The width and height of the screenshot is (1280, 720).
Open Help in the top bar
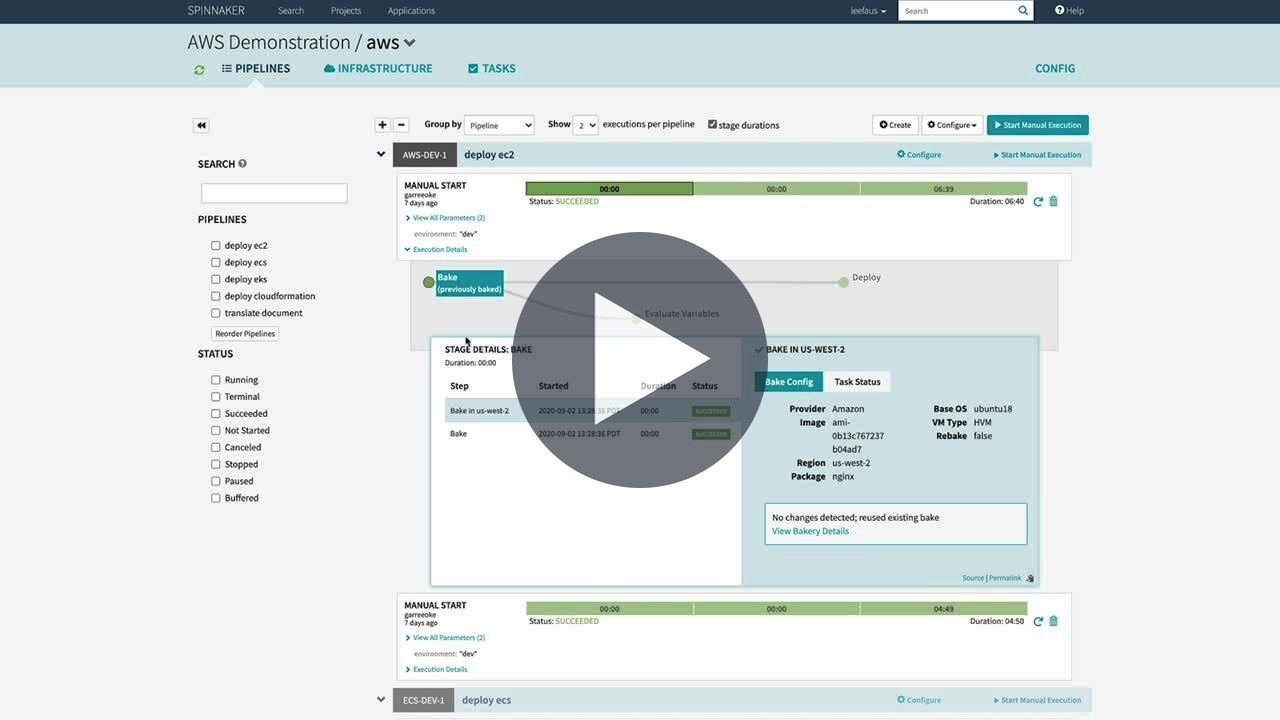point(1069,11)
